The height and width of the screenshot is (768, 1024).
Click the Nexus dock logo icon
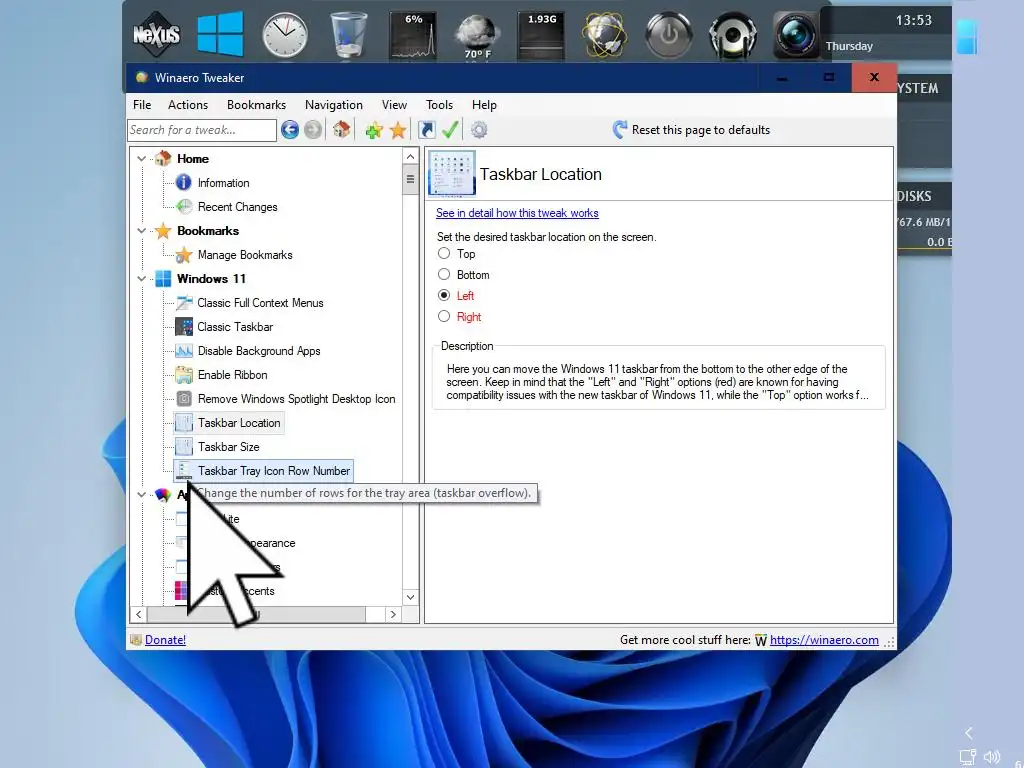tap(156, 33)
